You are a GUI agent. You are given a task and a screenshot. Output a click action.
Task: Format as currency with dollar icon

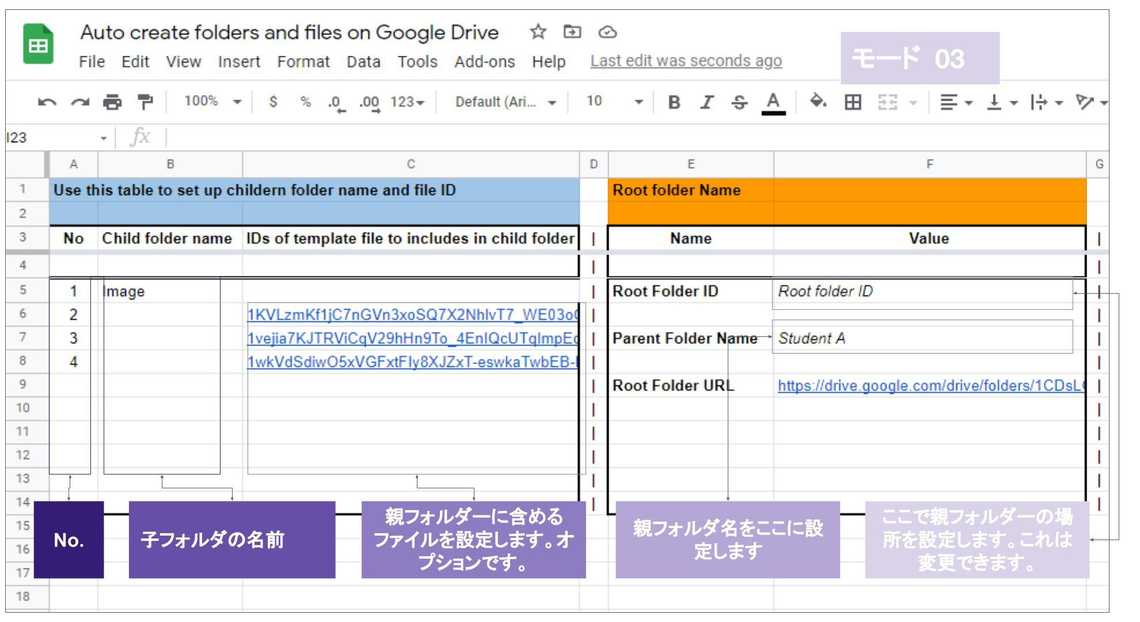click(273, 102)
